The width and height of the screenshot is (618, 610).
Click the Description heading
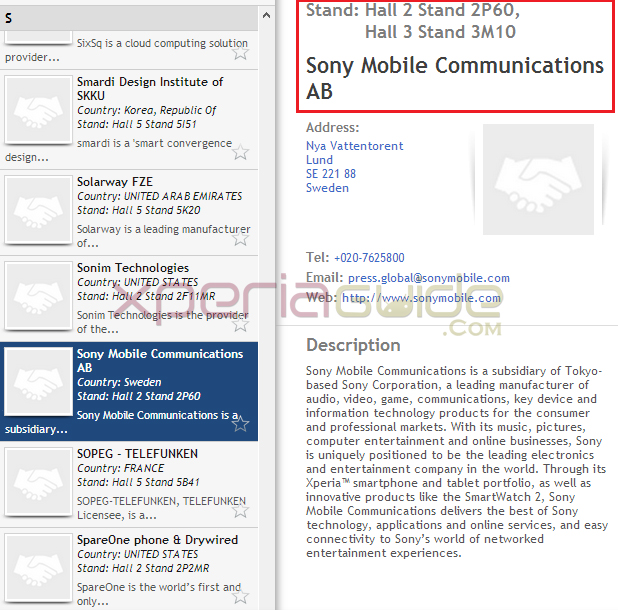353,345
